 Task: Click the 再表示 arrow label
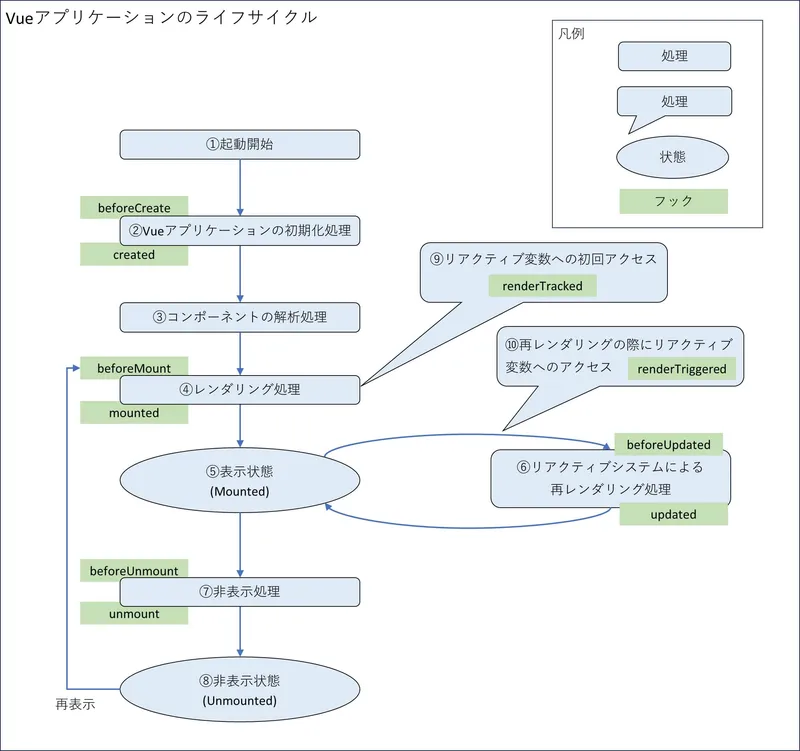pyautogui.click(x=75, y=704)
